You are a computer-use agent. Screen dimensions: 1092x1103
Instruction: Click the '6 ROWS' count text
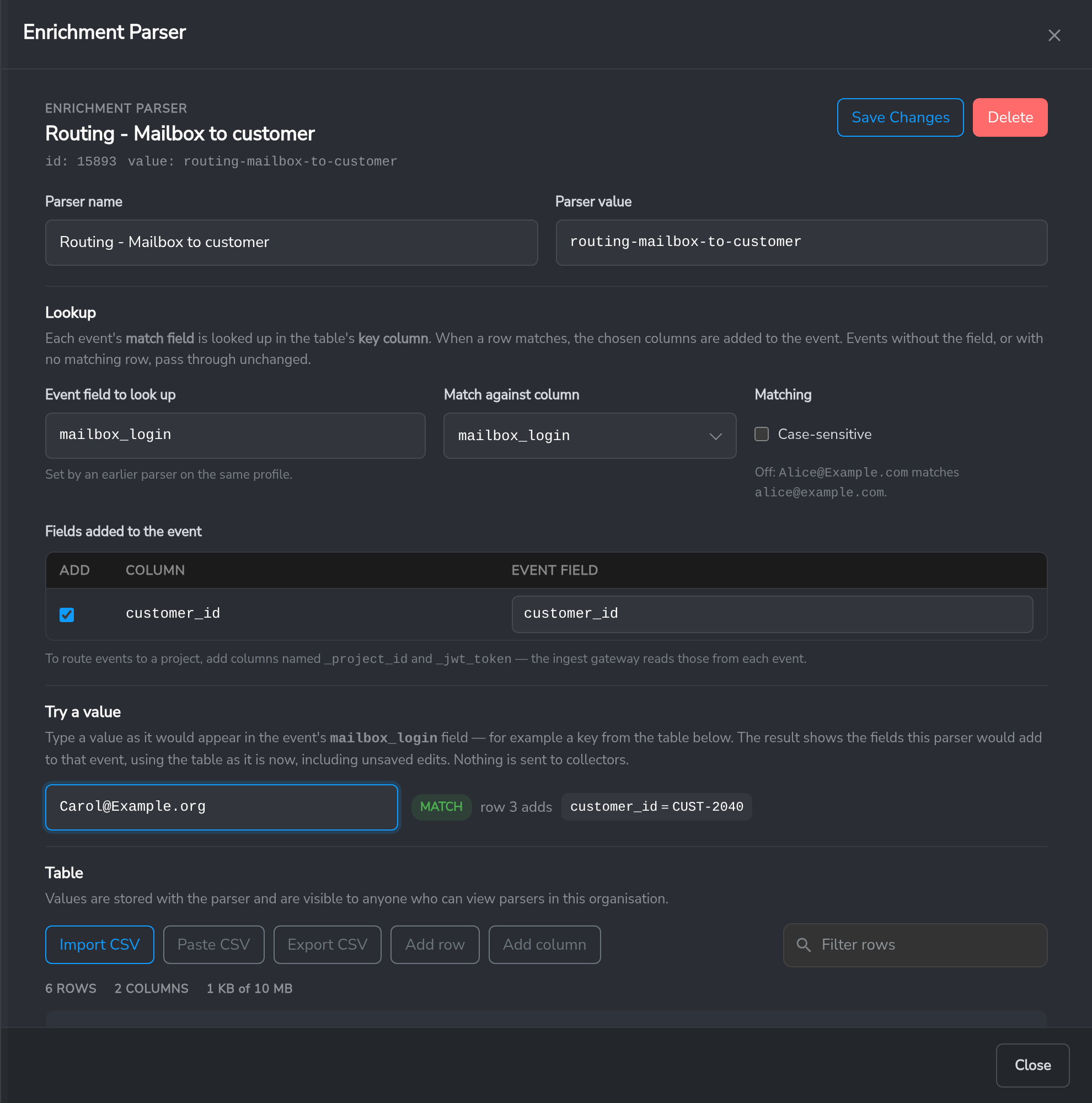click(71, 989)
